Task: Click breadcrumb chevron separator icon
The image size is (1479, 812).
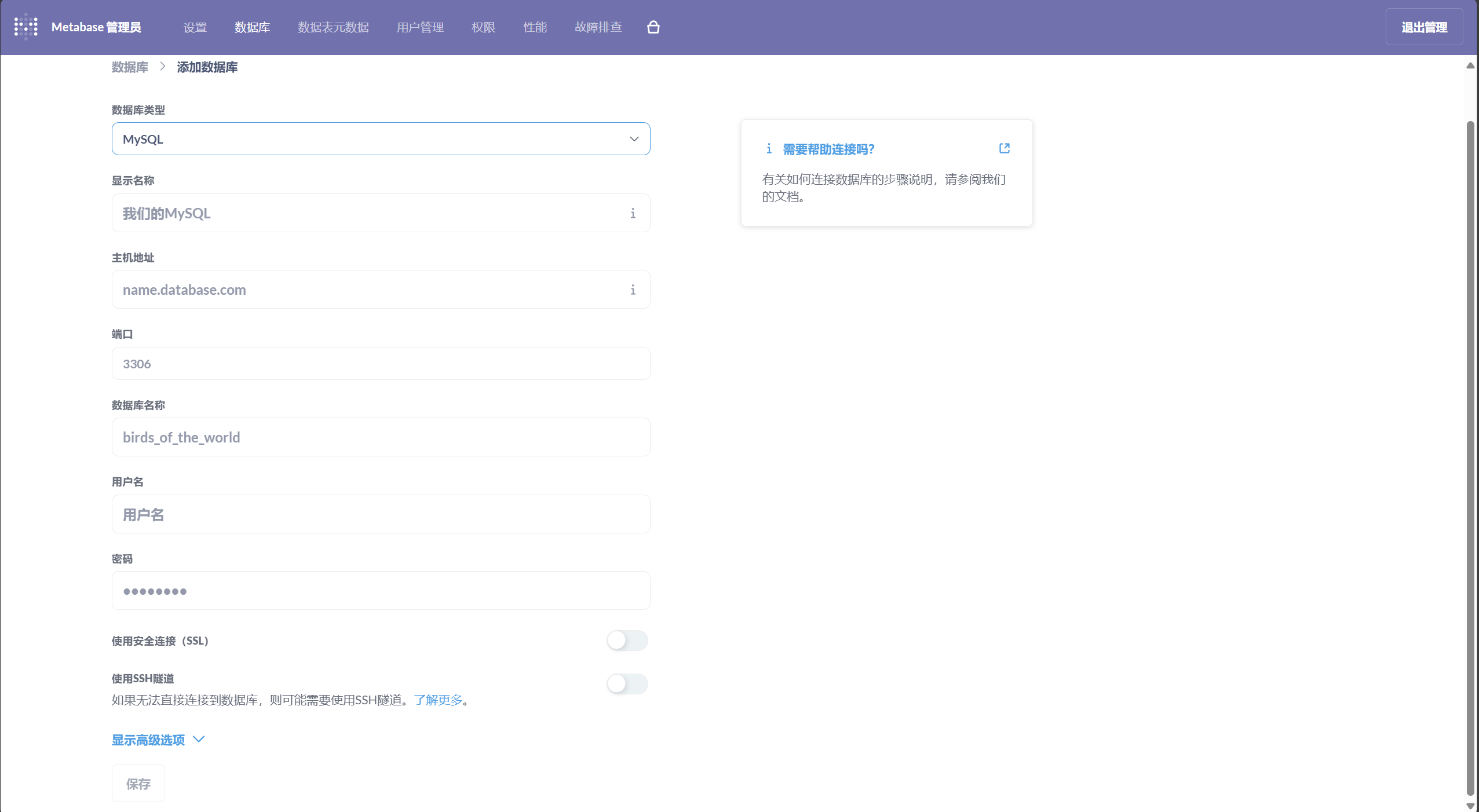Action: tap(163, 67)
